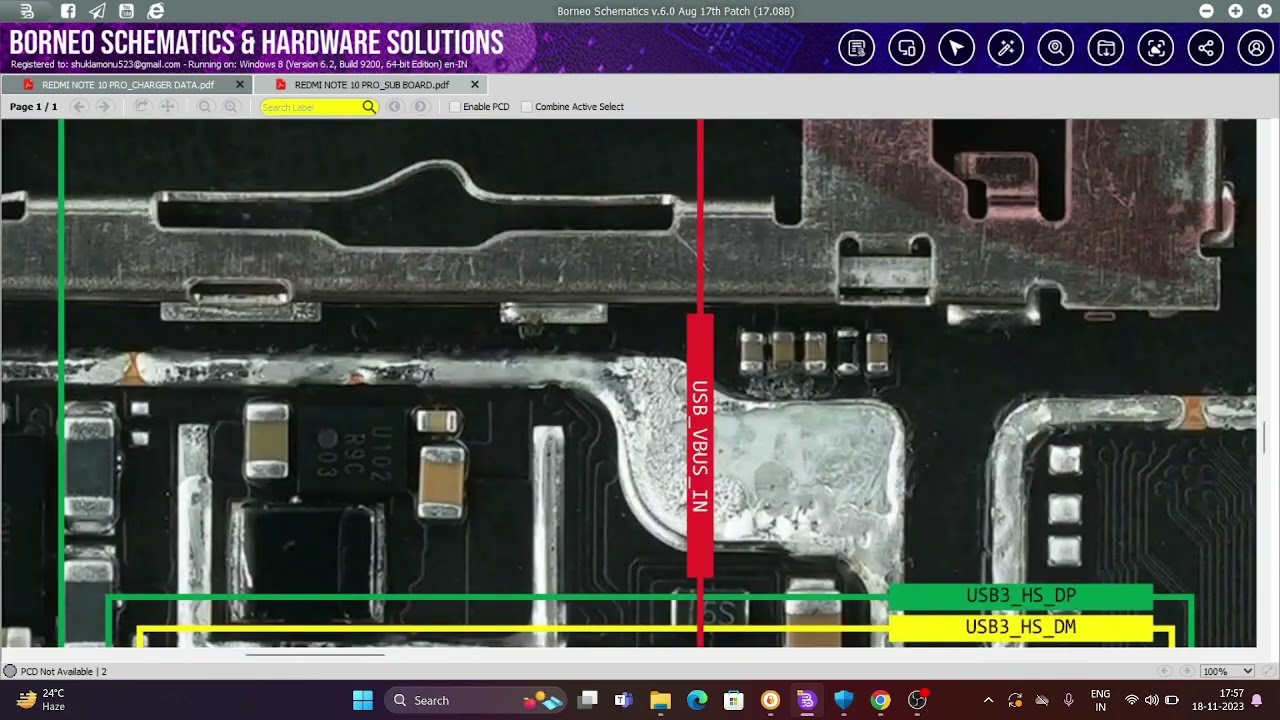Viewport: 1280px width, 720px height.
Task: Close the SUB BOARD.pdf tab
Action: coord(475,85)
